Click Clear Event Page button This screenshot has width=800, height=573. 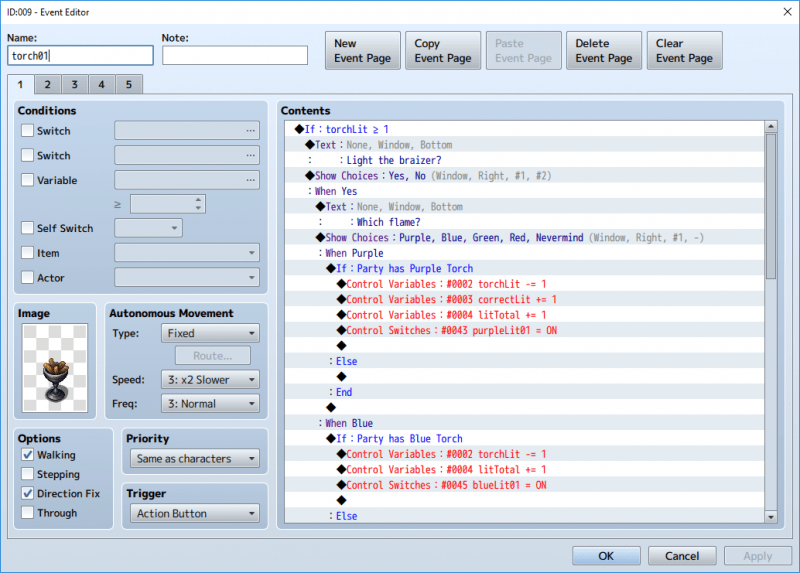coord(684,51)
